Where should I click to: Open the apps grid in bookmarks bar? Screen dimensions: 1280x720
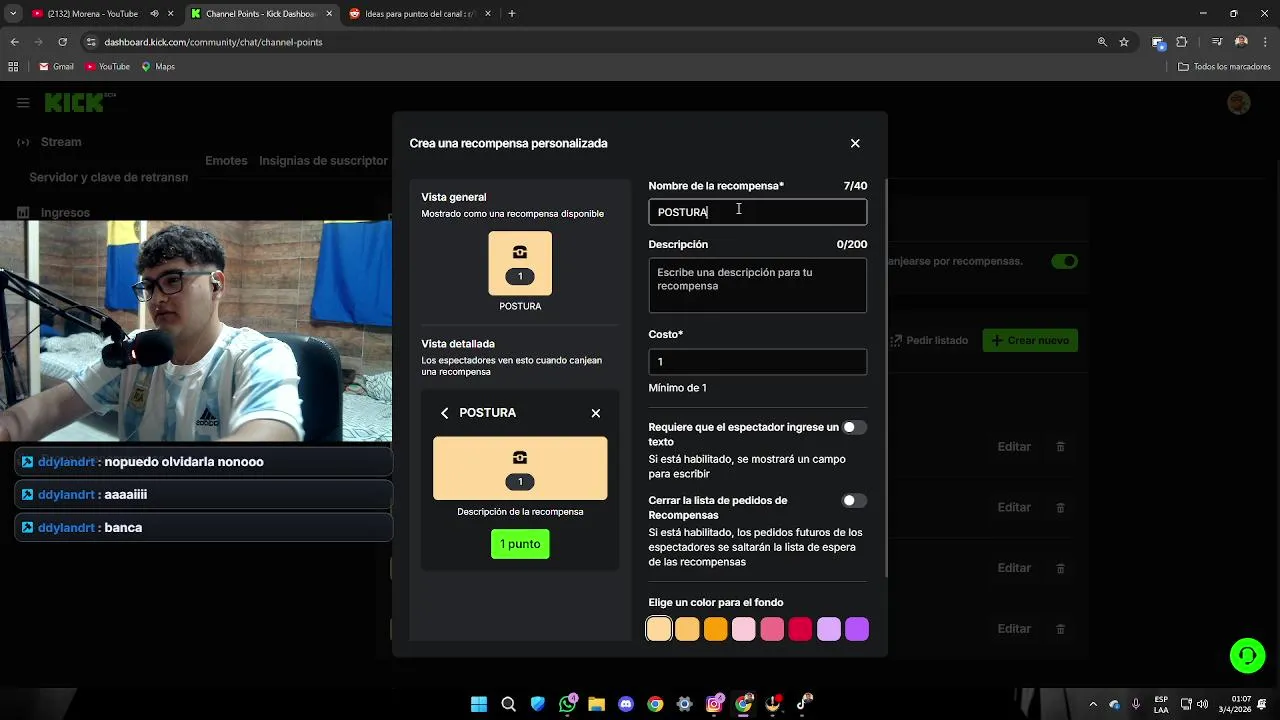(x=13, y=67)
